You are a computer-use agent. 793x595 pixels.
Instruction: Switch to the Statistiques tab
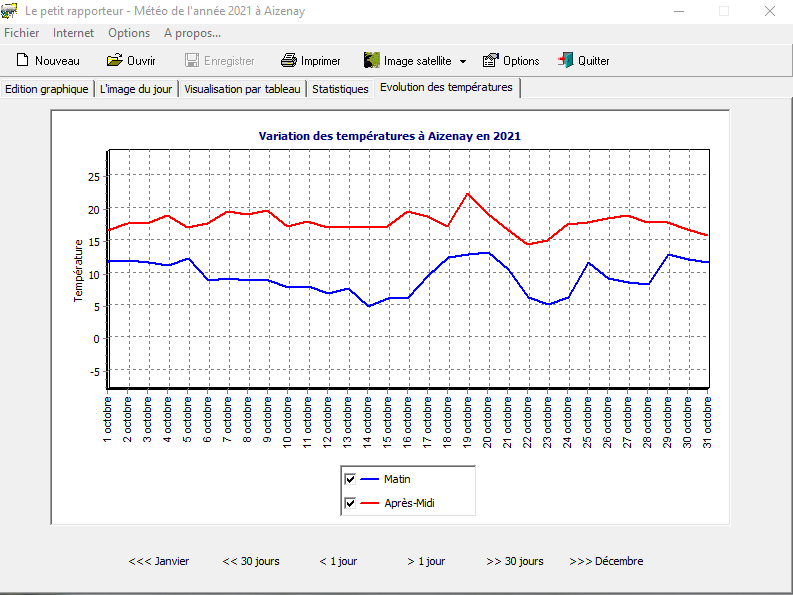(x=340, y=89)
